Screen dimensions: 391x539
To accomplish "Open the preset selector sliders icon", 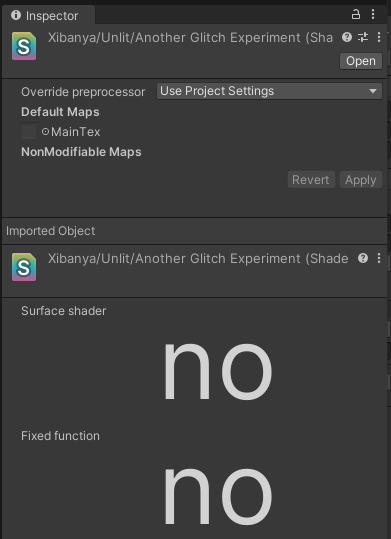I will [x=363, y=37].
